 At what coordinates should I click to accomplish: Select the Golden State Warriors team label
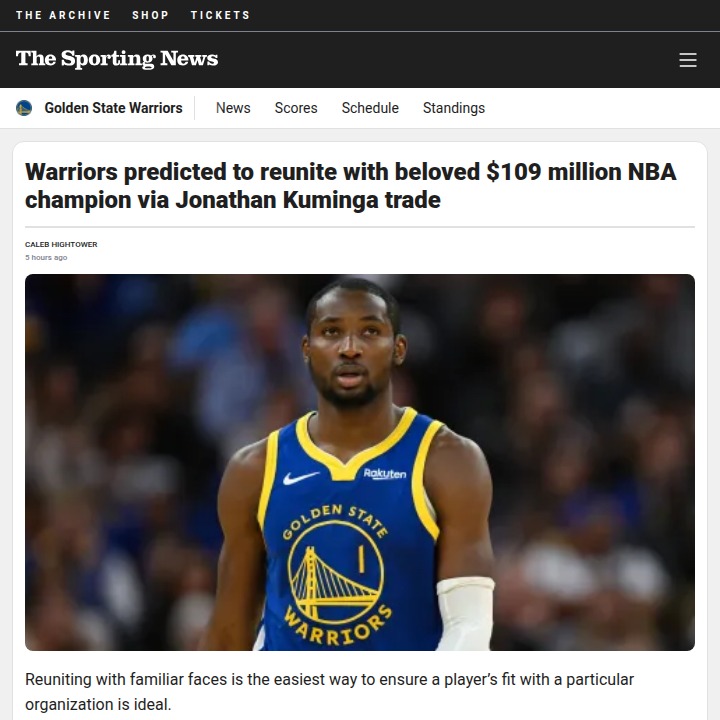coord(113,108)
